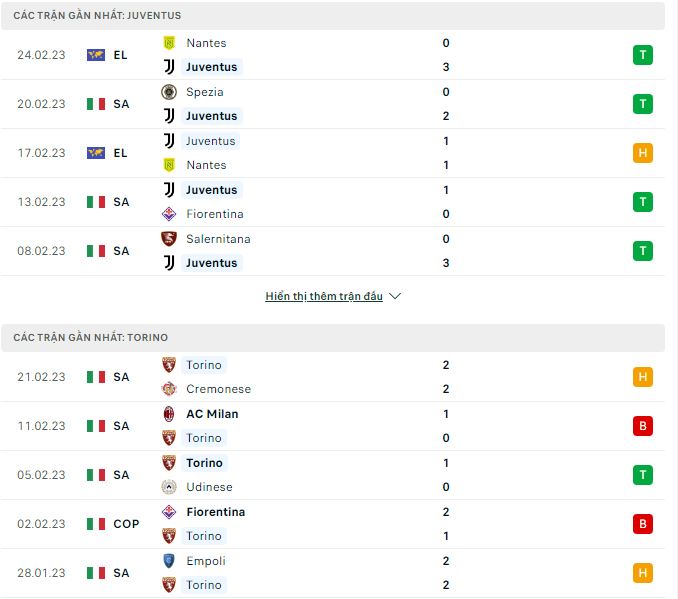Select the Torino vs Cremonese 21.02.23 match row
678x599 pixels.
[x=333, y=377]
